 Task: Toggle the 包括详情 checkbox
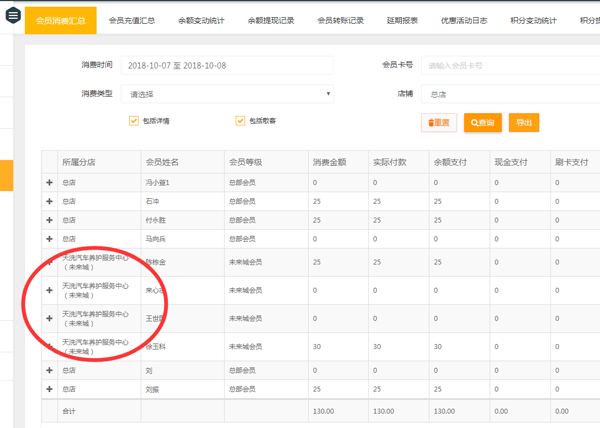pos(134,121)
